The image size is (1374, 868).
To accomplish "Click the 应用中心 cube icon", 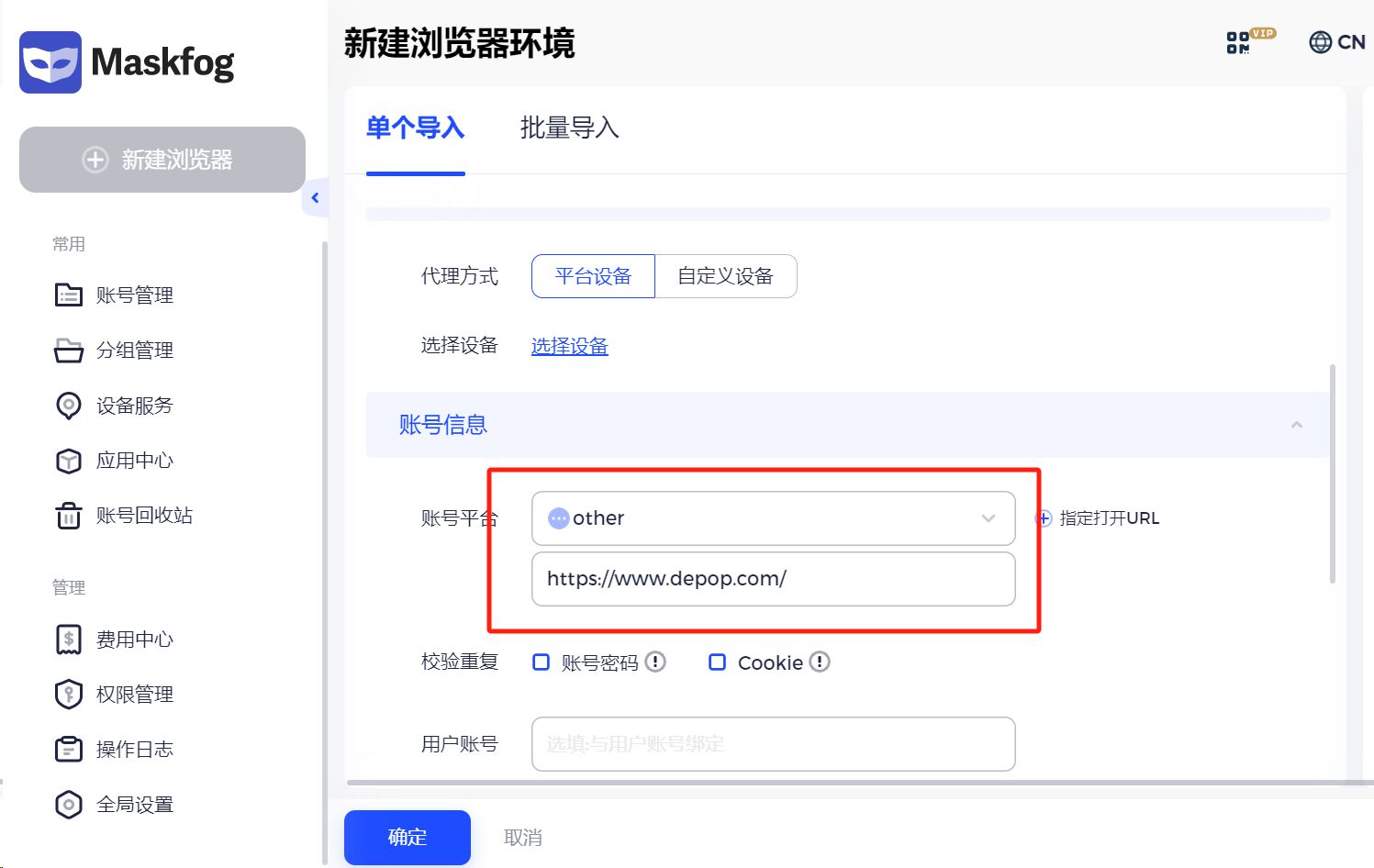I will tap(69, 461).
